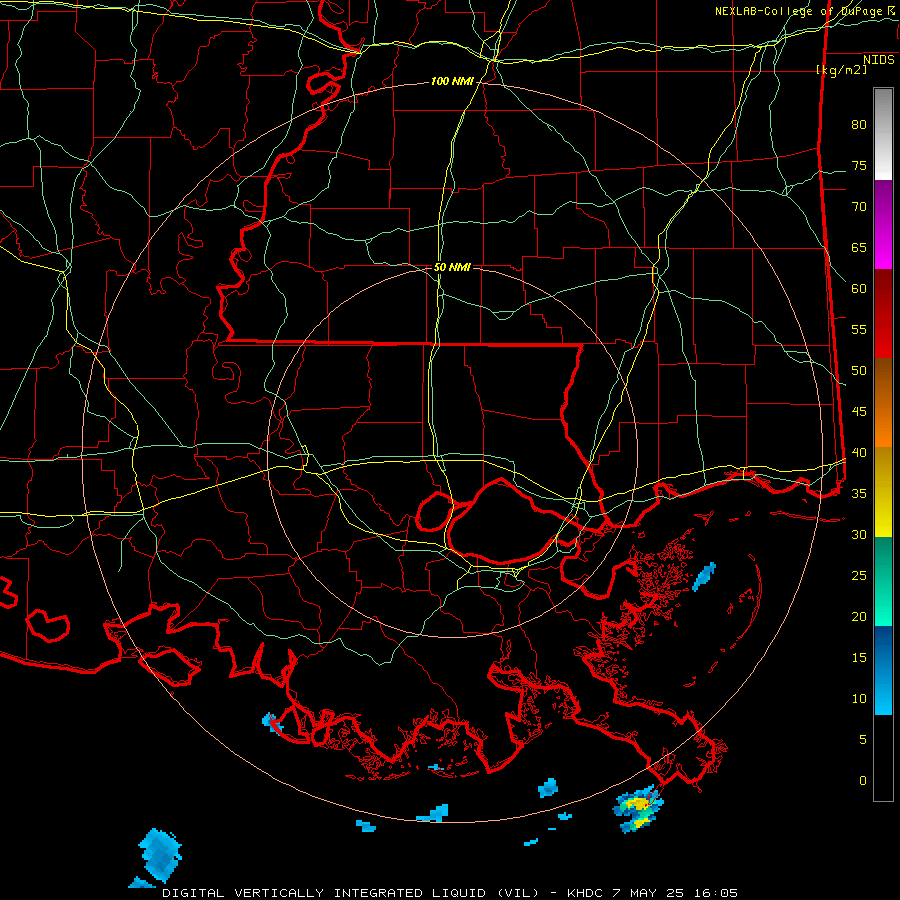Screen dimensions: 900x900
Task: Click the 0 value on the VIL scale
Action: coord(863,781)
